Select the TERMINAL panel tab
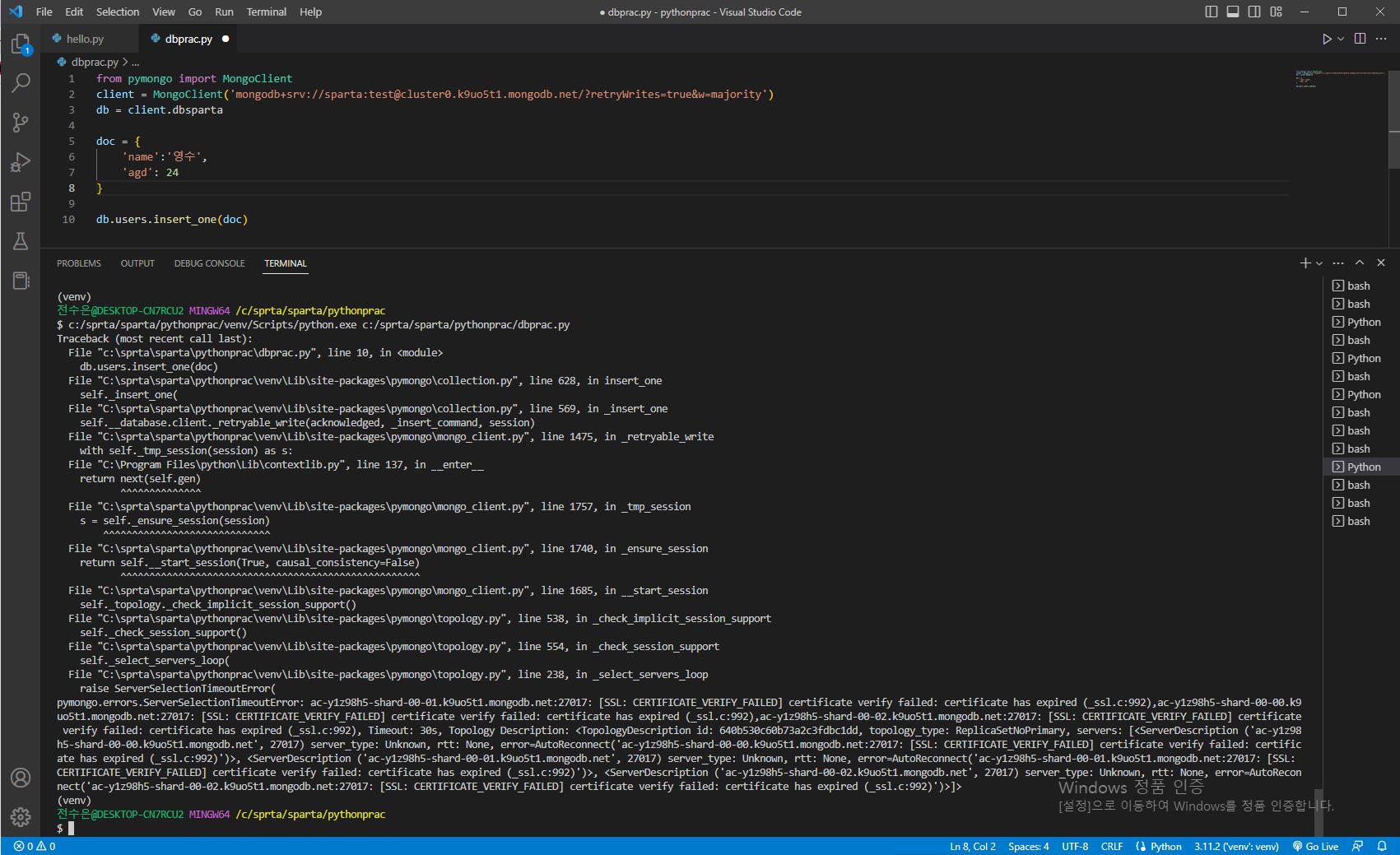This screenshot has width=1400, height=855. [x=286, y=263]
